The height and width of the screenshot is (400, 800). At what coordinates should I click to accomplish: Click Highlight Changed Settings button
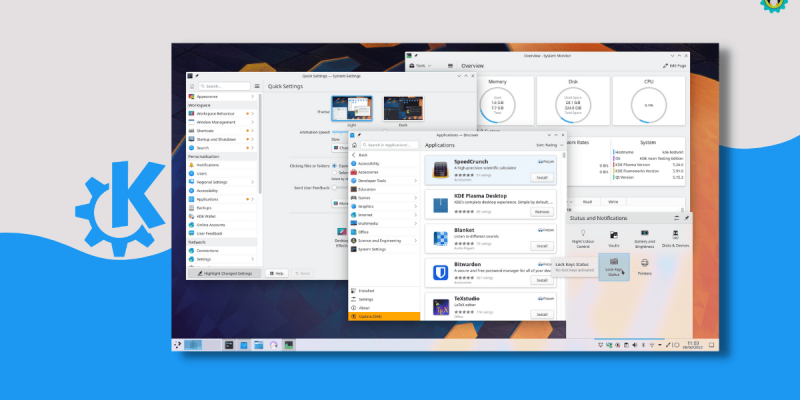click(224, 273)
